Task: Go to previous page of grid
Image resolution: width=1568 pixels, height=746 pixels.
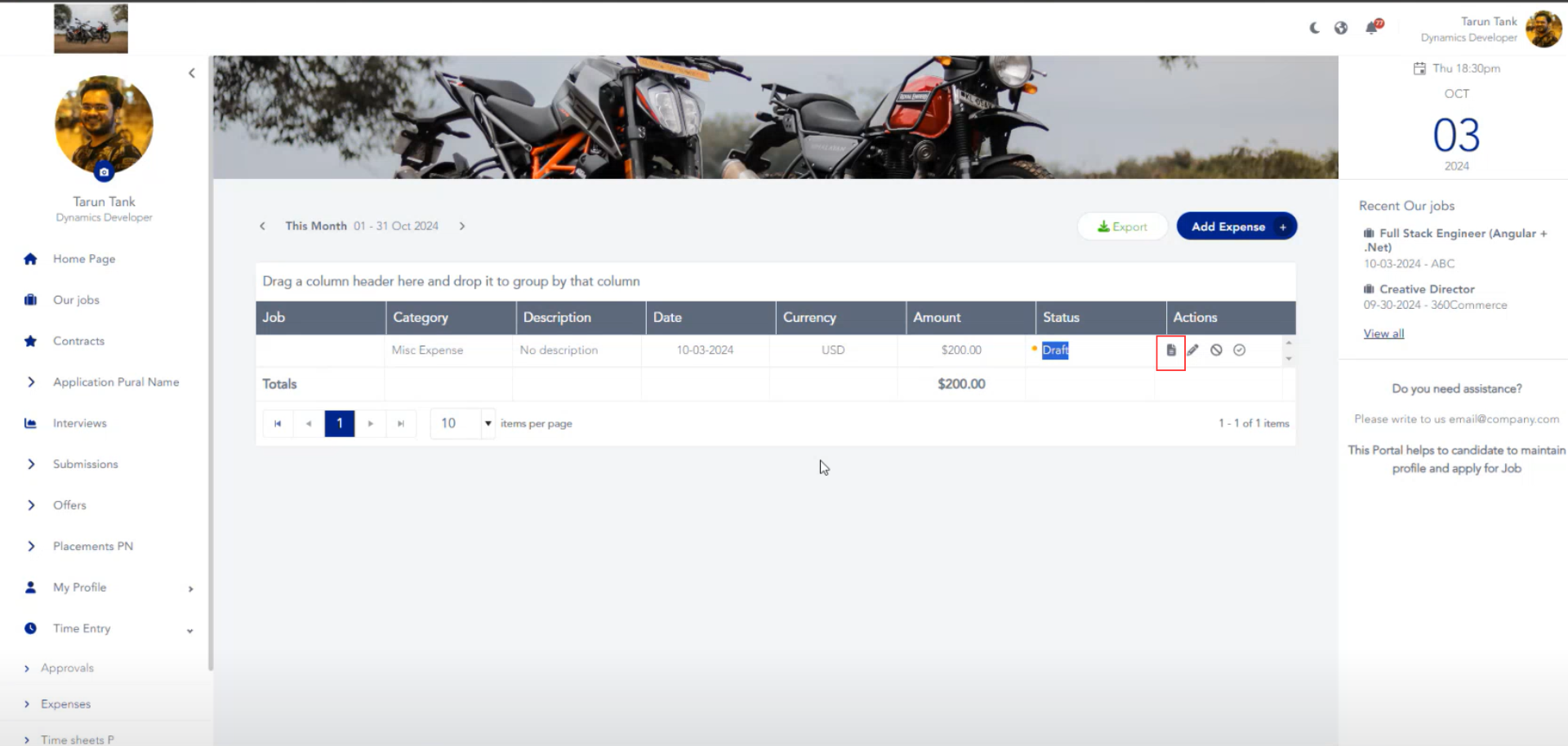Action: pos(309,423)
